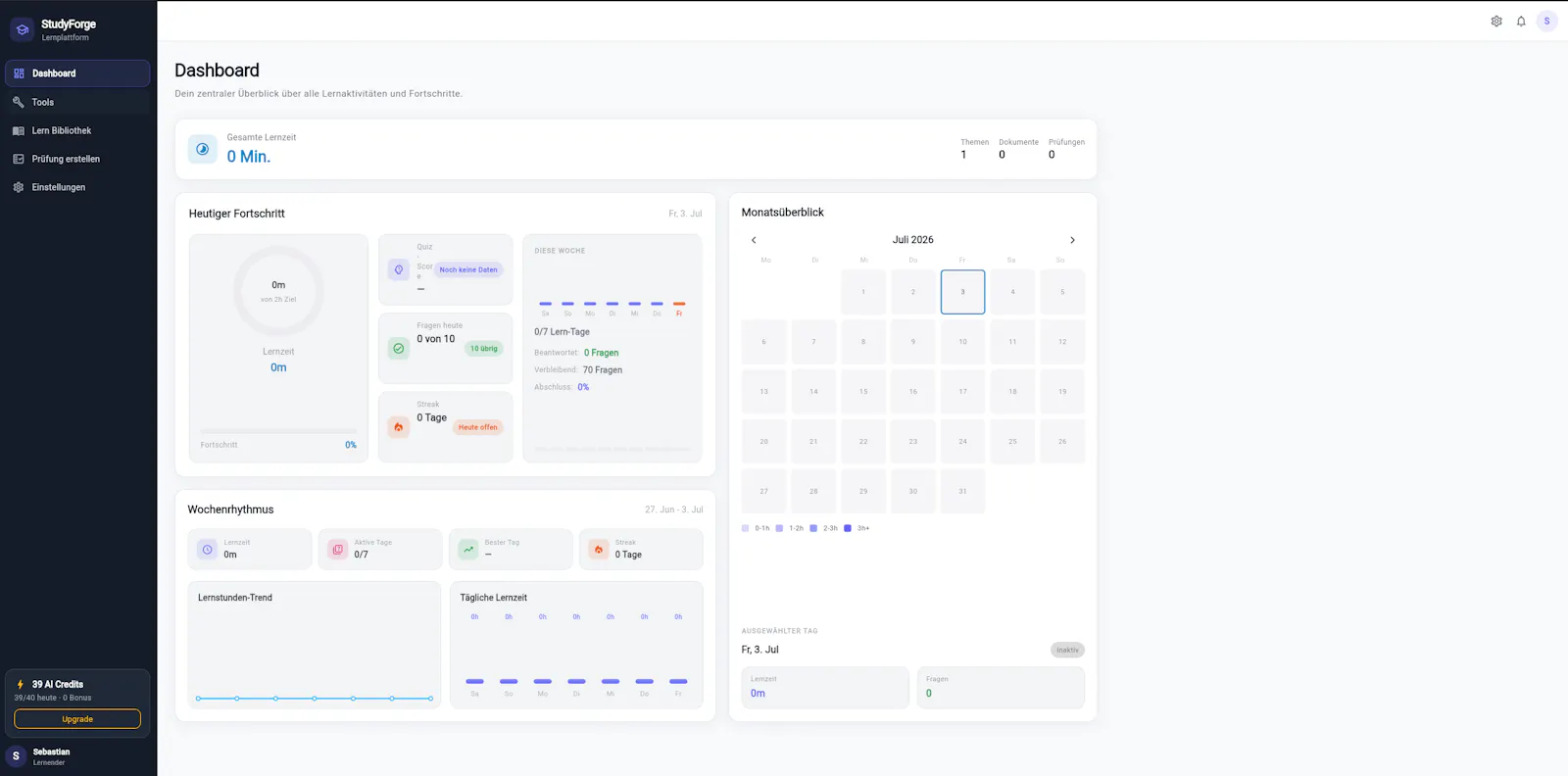Click the Sebastian avatar in sidebar footer

coord(16,755)
